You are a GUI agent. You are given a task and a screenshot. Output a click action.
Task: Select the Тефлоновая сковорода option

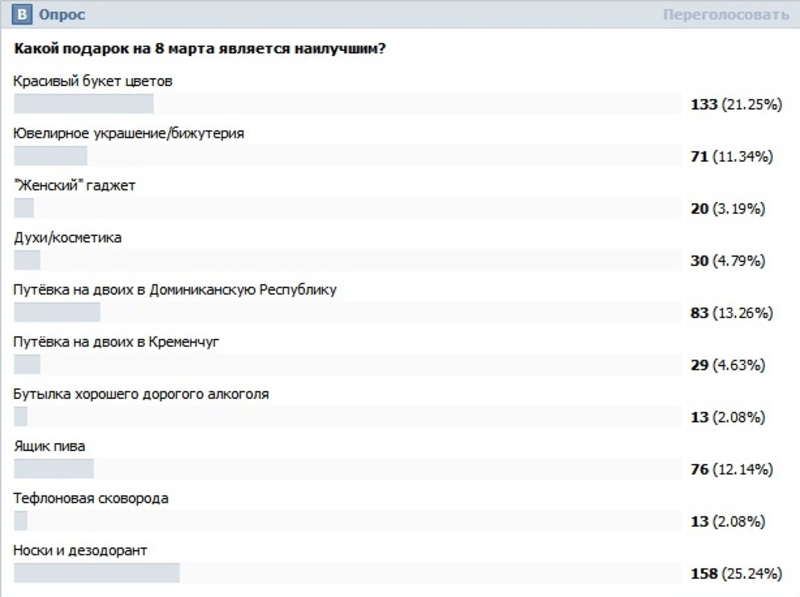[x=91, y=497]
